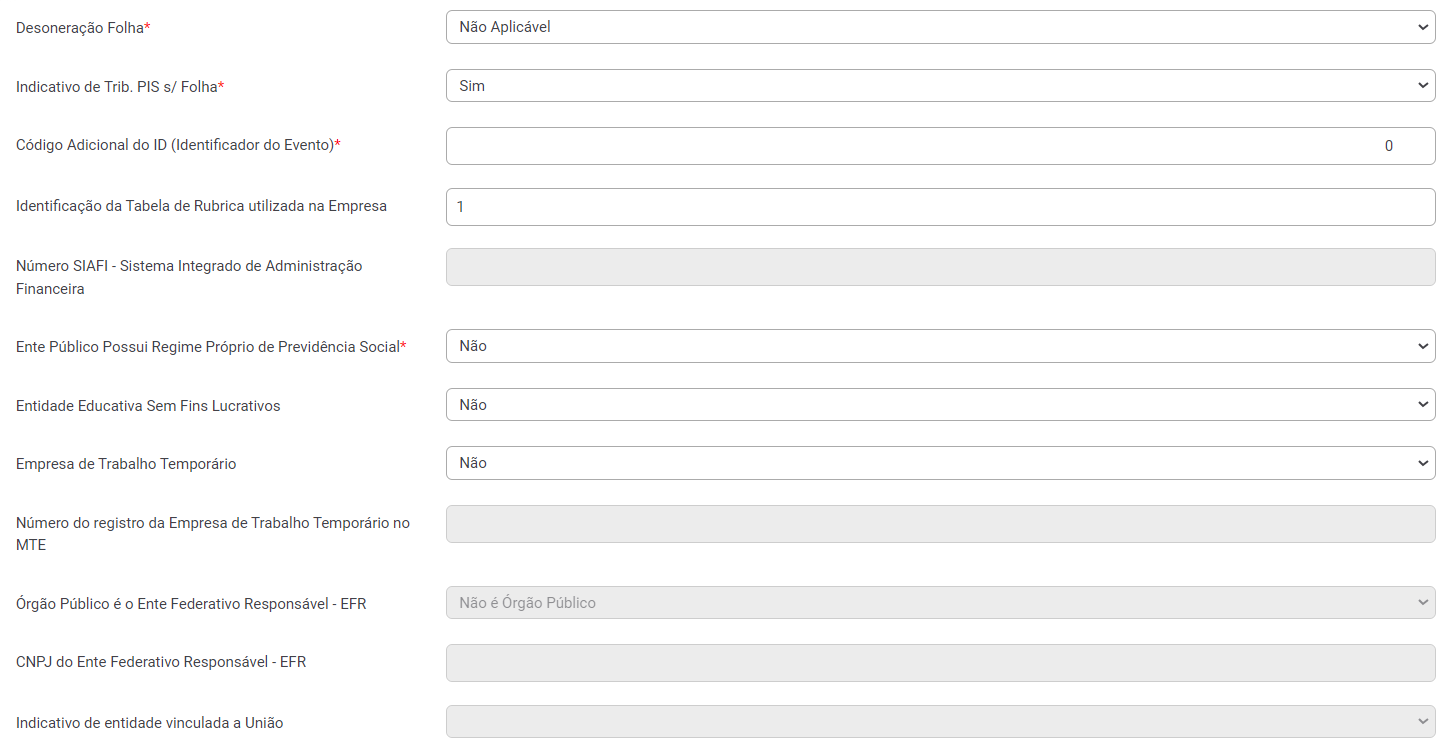Click 'Identificação da Tabela de Rubrica' label

pos(201,206)
